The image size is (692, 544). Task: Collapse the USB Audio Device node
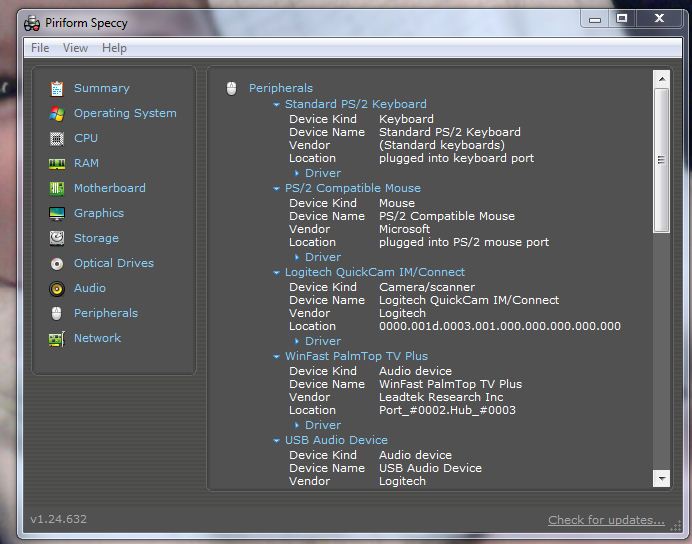276,440
